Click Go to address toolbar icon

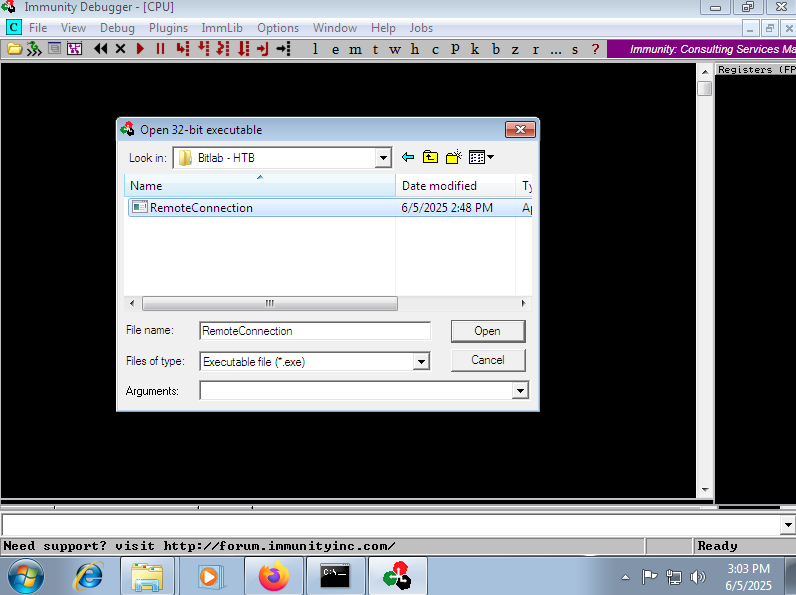[x=283, y=49]
